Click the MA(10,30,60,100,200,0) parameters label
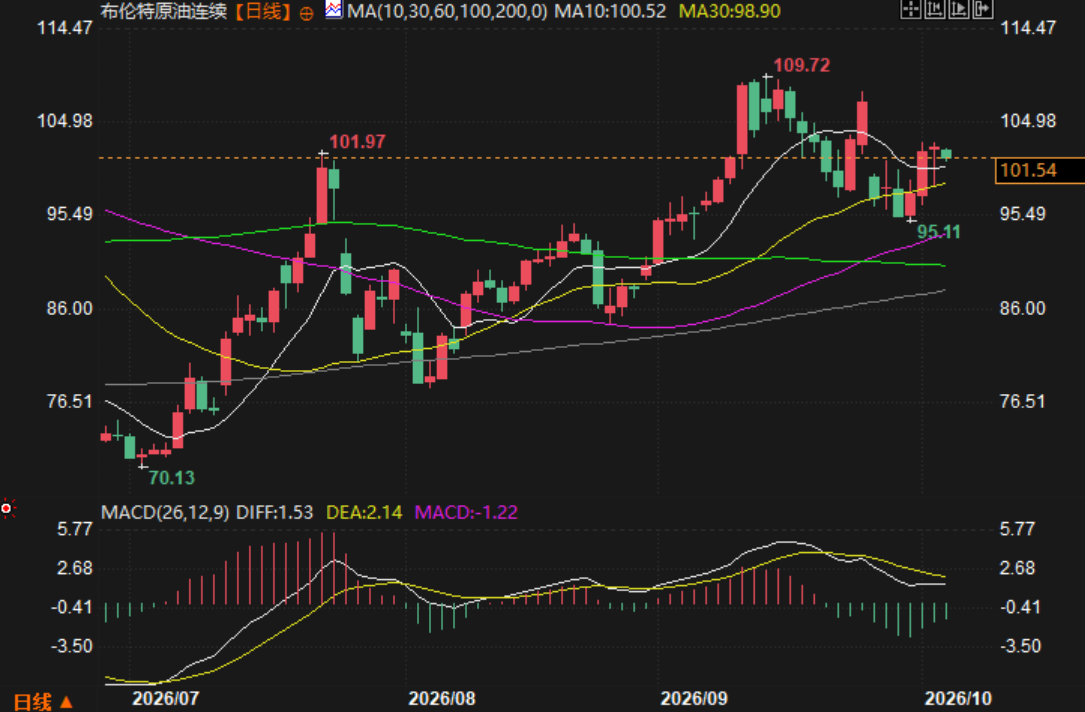 (x=447, y=11)
